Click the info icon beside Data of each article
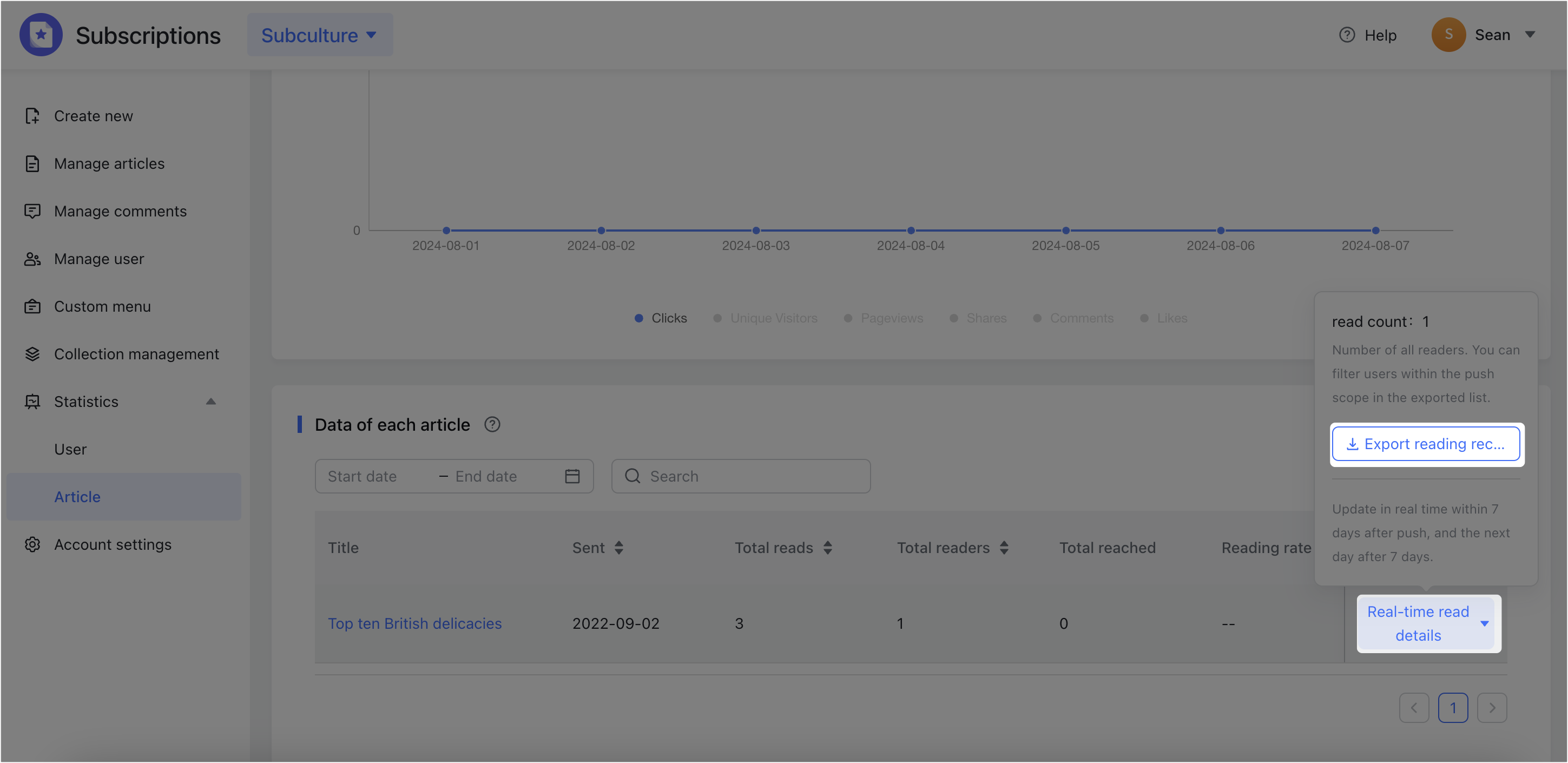The width and height of the screenshot is (1568, 763). pos(492,424)
